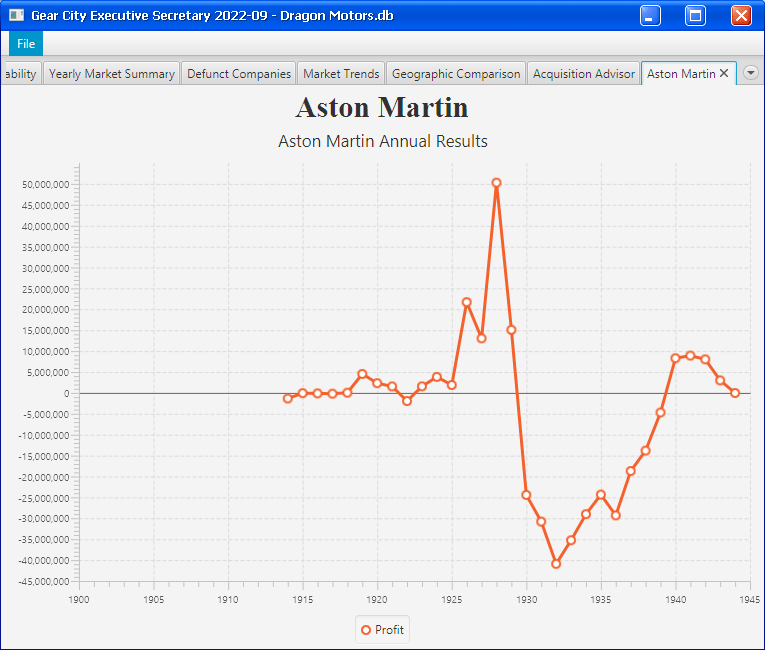Click the 1935 x-axis label
The width and height of the screenshot is (765, 650).
(x=601, y=599)
